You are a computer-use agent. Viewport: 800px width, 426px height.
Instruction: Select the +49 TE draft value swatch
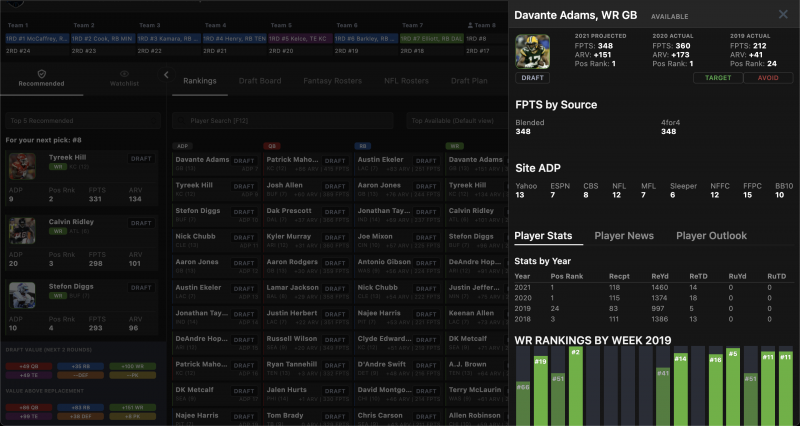coord(29,375)
